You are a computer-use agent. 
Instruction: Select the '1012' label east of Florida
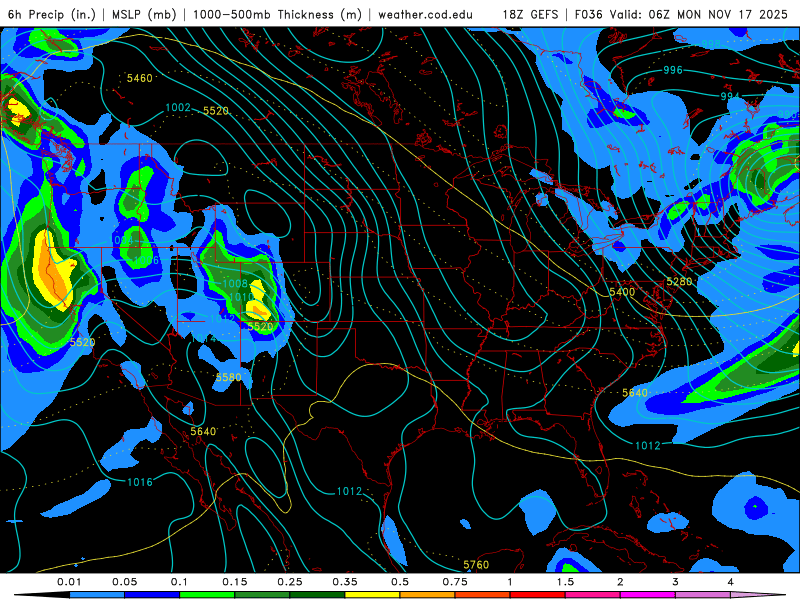[x=647, y=446]
